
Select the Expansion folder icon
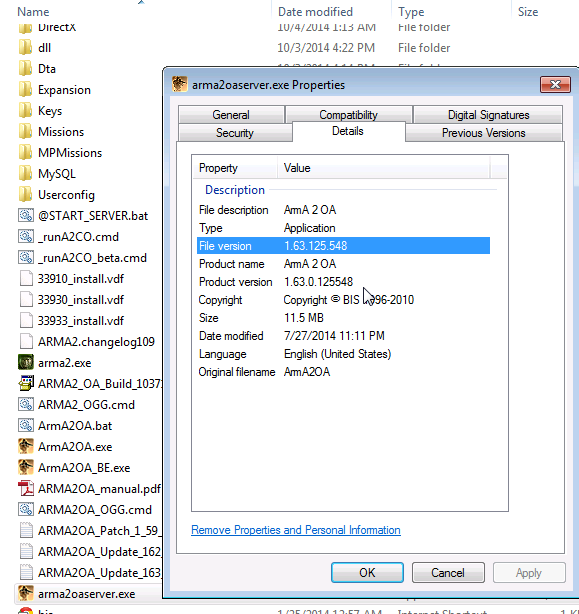click(x=25, y=90)
